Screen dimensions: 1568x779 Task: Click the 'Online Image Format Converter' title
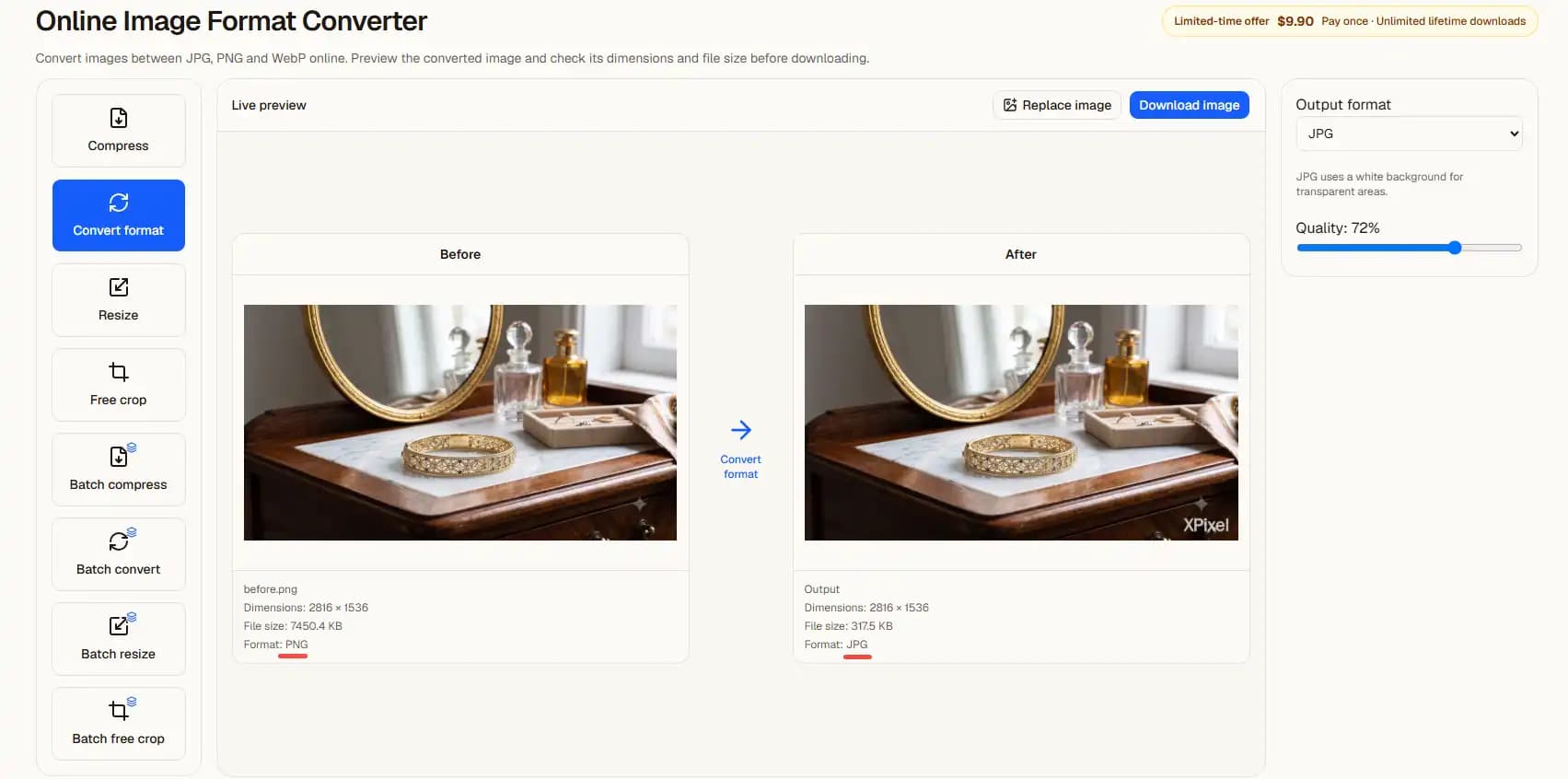click(x=231, y=21)
